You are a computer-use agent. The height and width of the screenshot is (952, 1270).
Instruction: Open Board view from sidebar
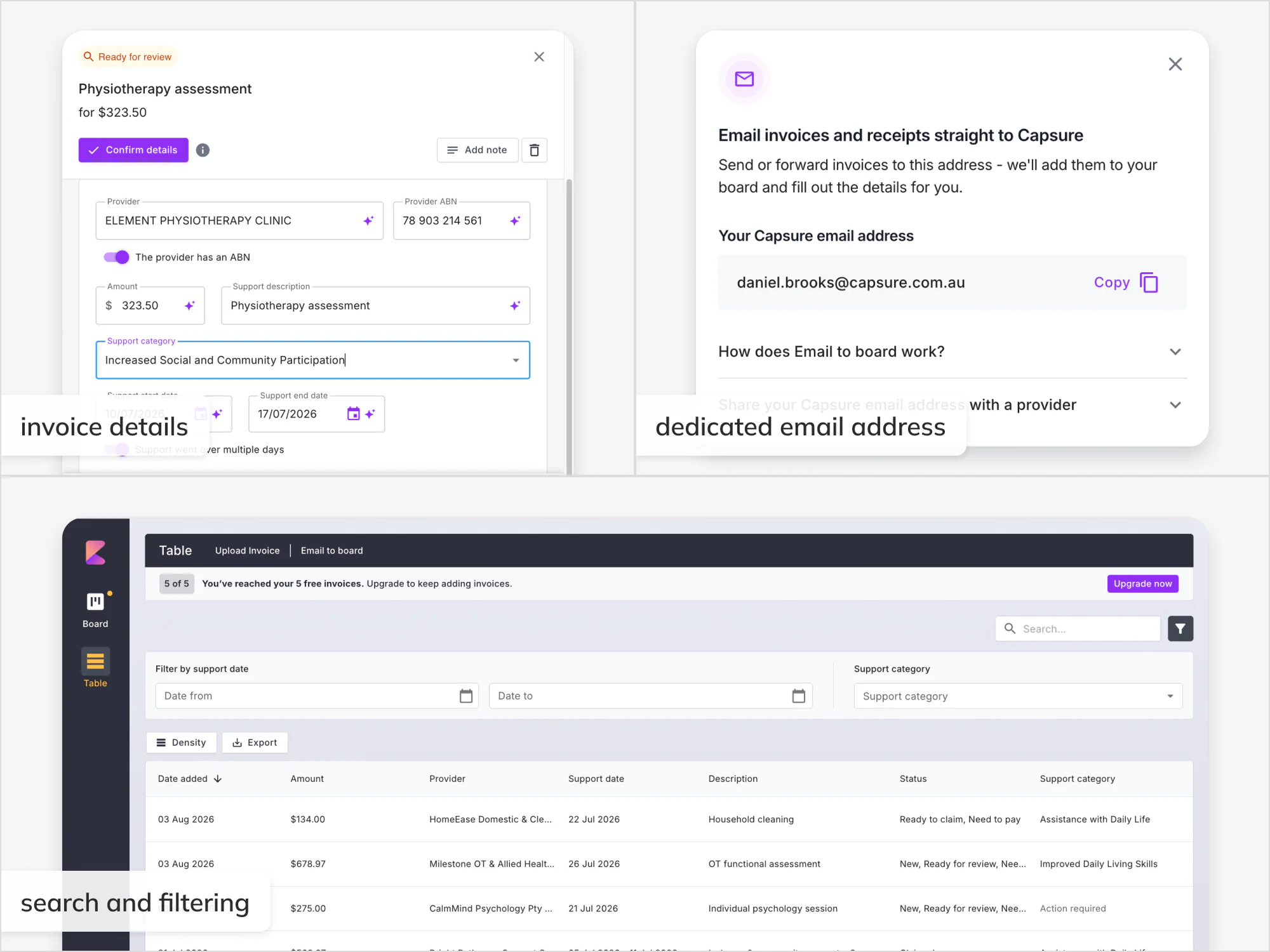pos(95,610)
